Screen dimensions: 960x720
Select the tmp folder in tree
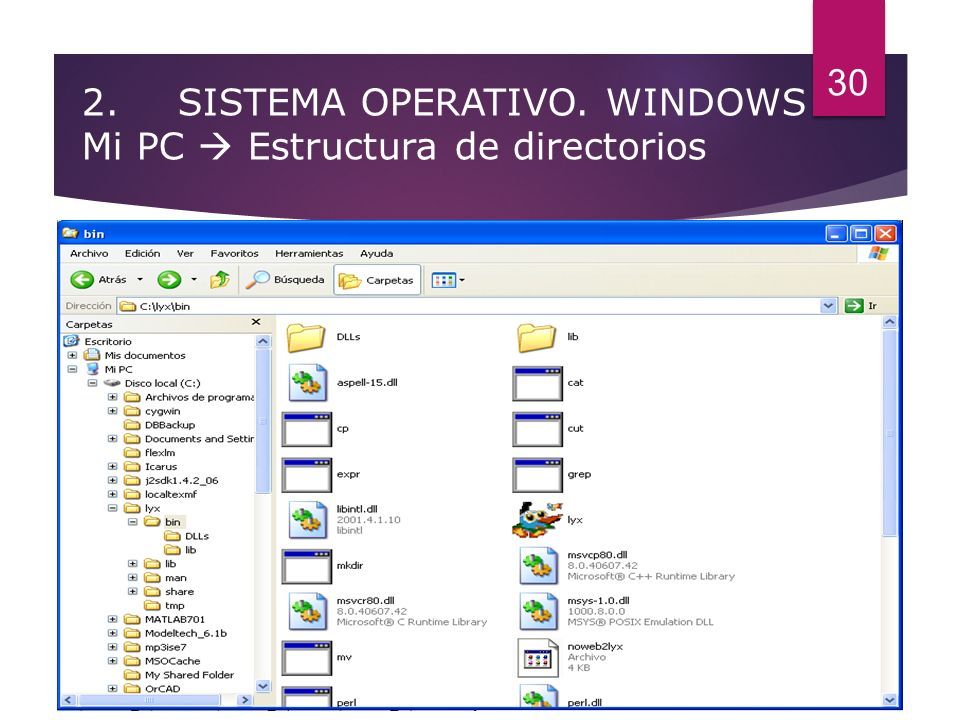174,606
